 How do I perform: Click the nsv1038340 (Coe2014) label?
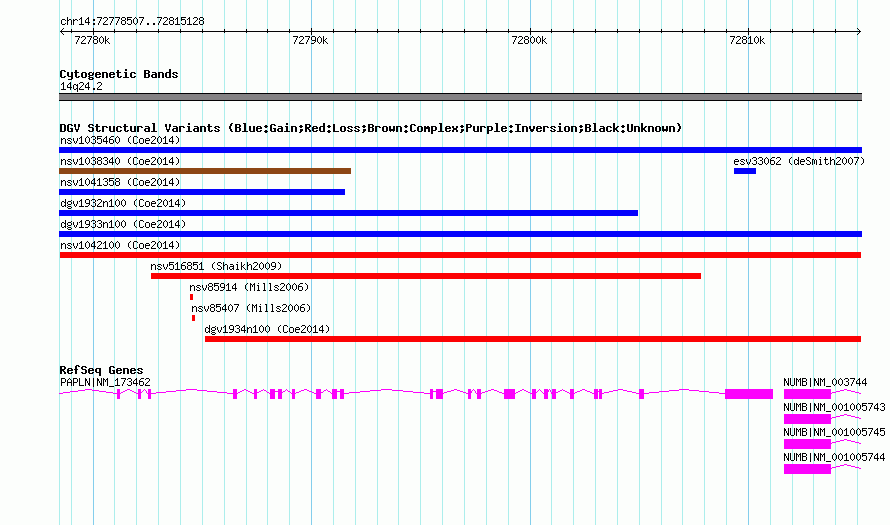click(x=120, y=161)
